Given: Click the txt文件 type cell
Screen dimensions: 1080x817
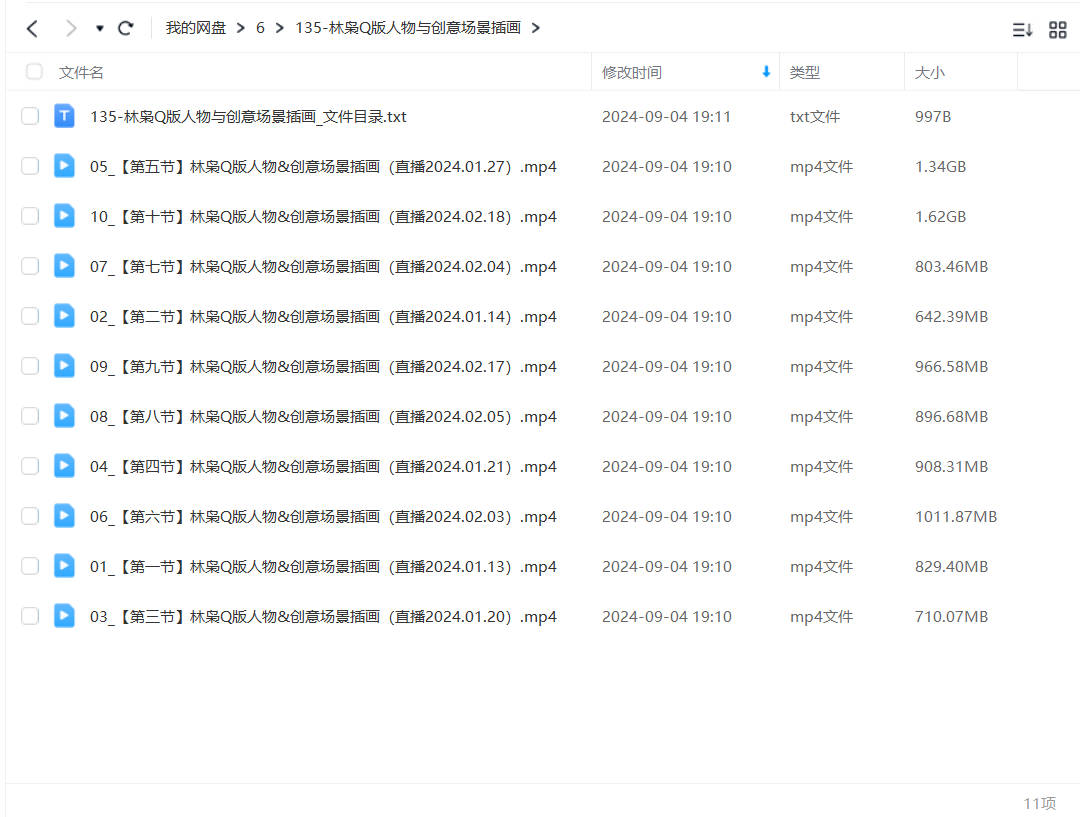Looking at the screenshot, I should [x=815, y=116].
